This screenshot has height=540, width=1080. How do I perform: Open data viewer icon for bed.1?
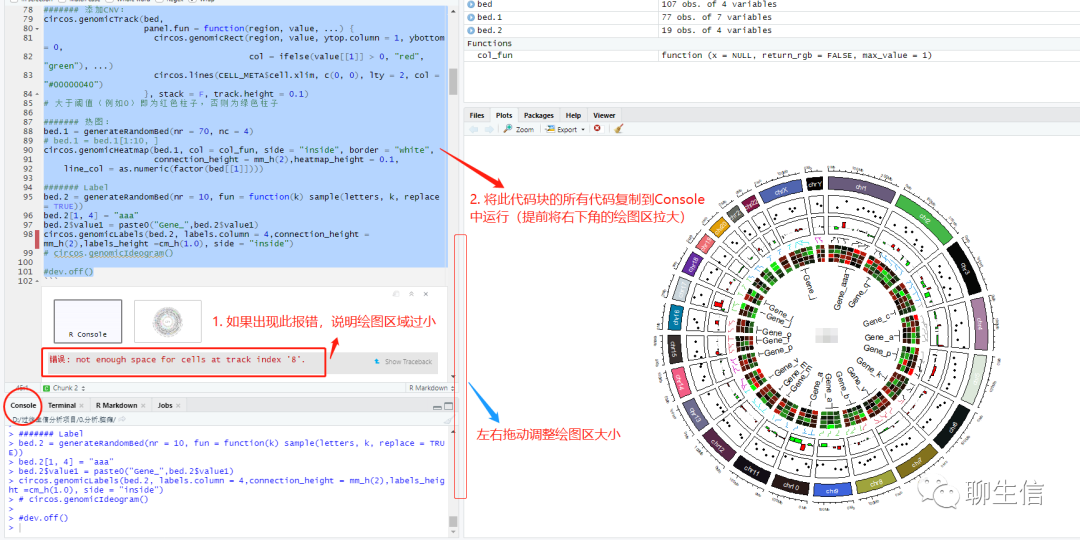tap(471, 17)
